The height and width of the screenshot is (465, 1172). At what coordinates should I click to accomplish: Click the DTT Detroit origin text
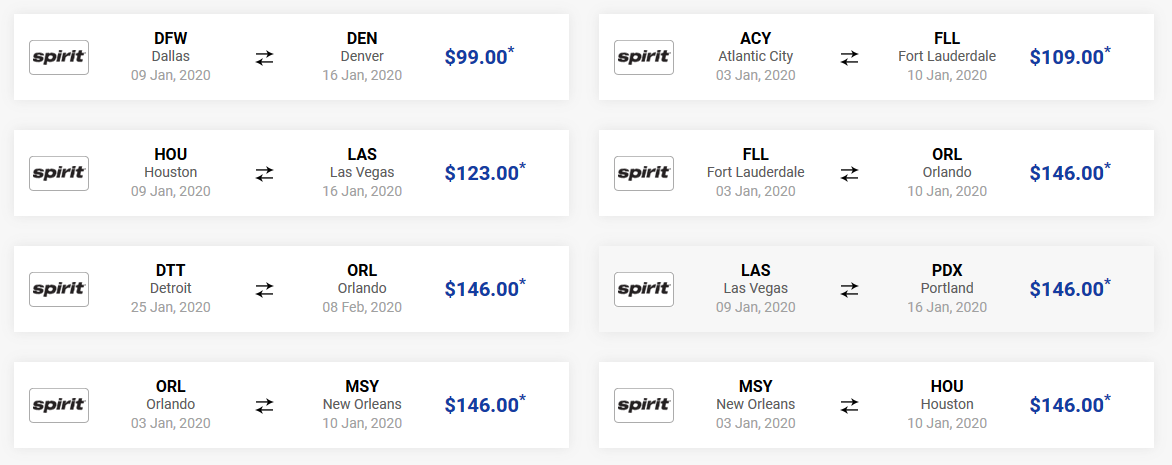tap(170, 279)
